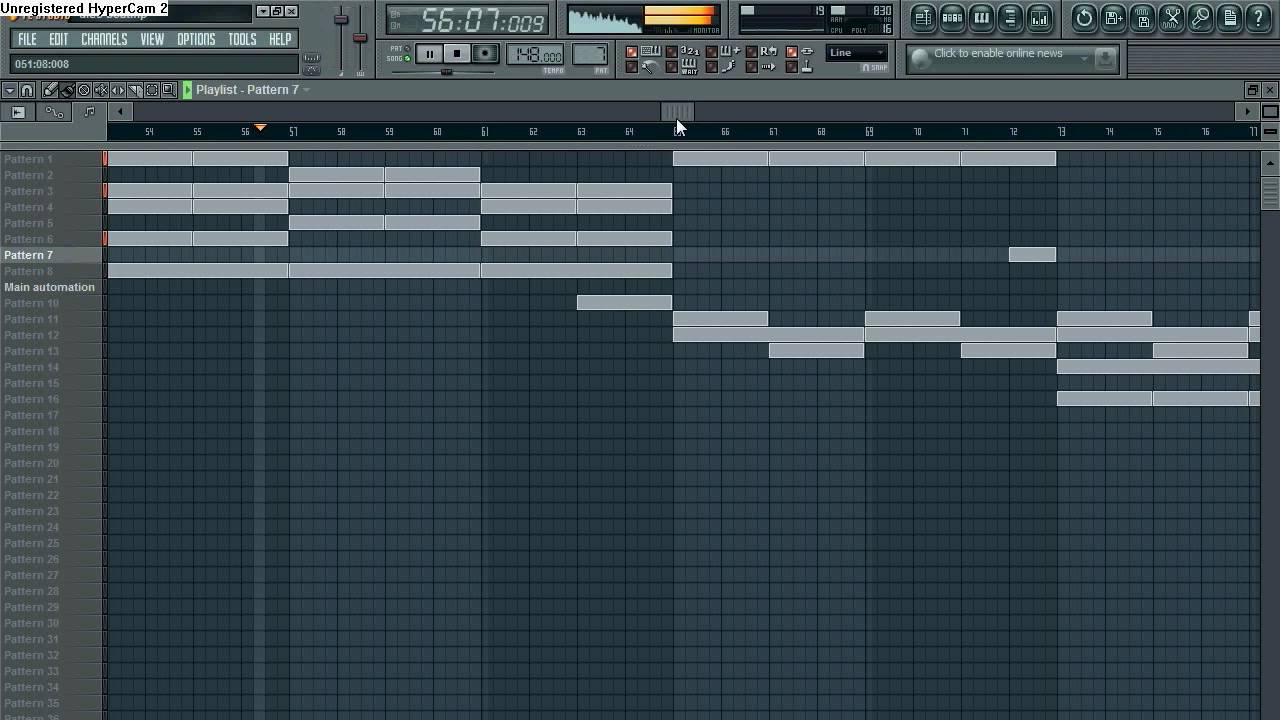Image resolution: width=1280 pixels, height=720 pixels.
Task: Click the song position slider under transport
Action: [446, 72]
